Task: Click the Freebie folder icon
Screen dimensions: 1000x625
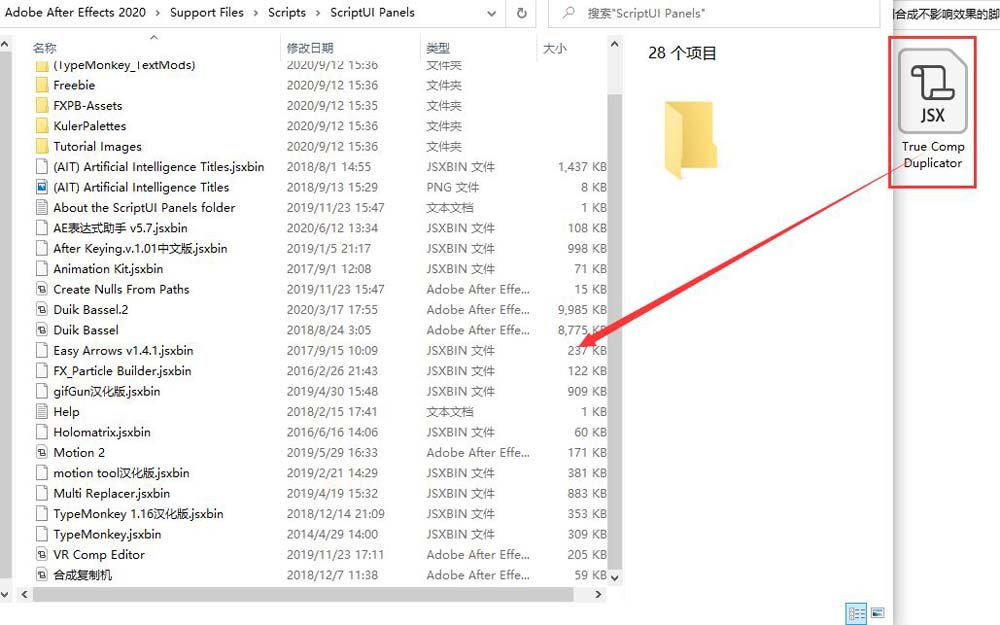Action: point(42,85)
